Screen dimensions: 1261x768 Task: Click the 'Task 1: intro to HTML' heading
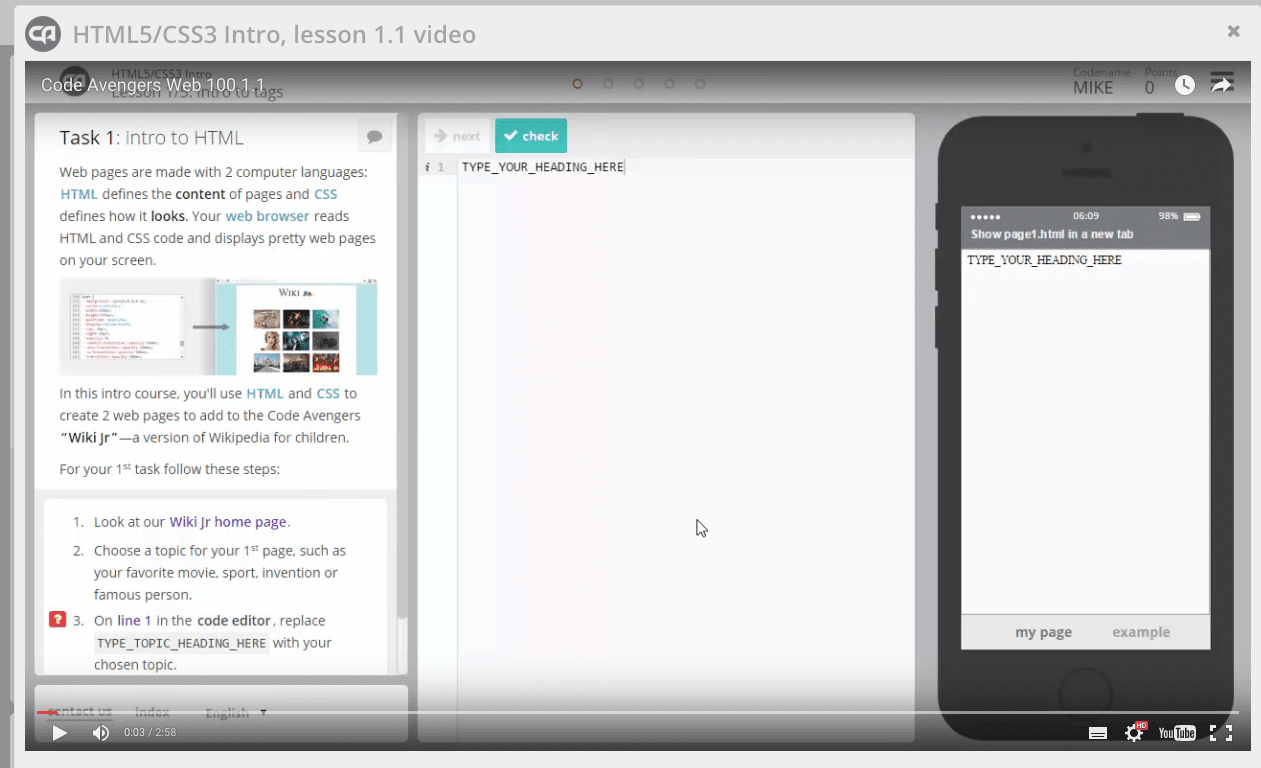[151, 138]
